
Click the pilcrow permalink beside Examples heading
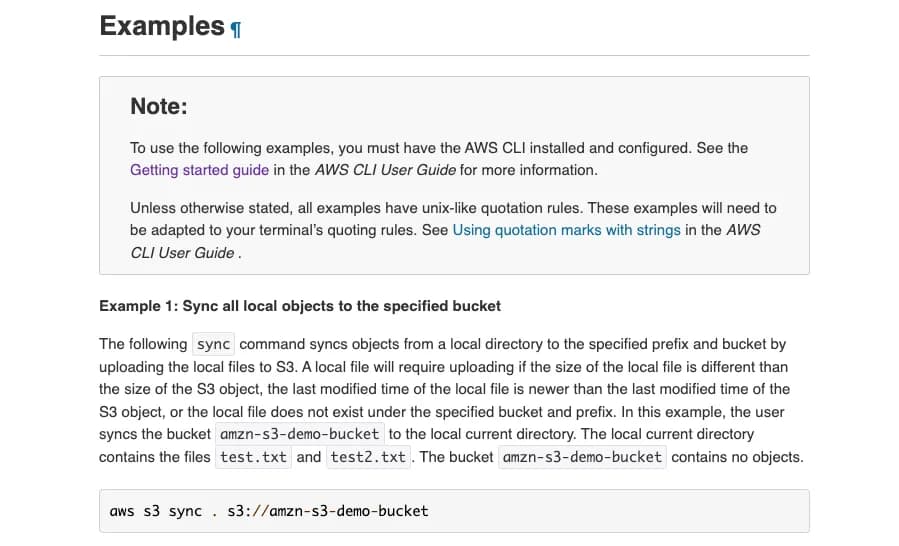(x=236, y=29)
